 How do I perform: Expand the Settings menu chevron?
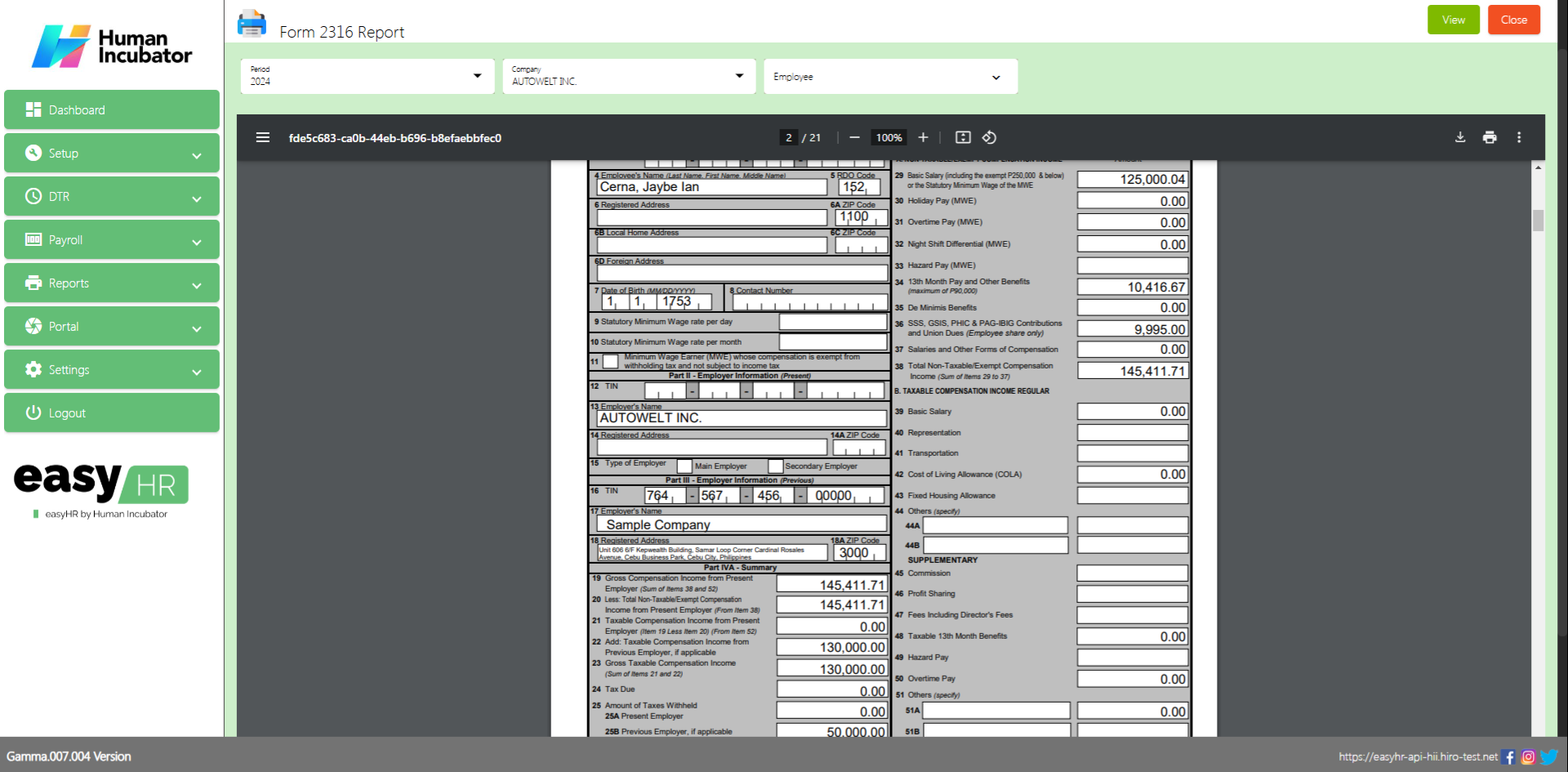197,372
